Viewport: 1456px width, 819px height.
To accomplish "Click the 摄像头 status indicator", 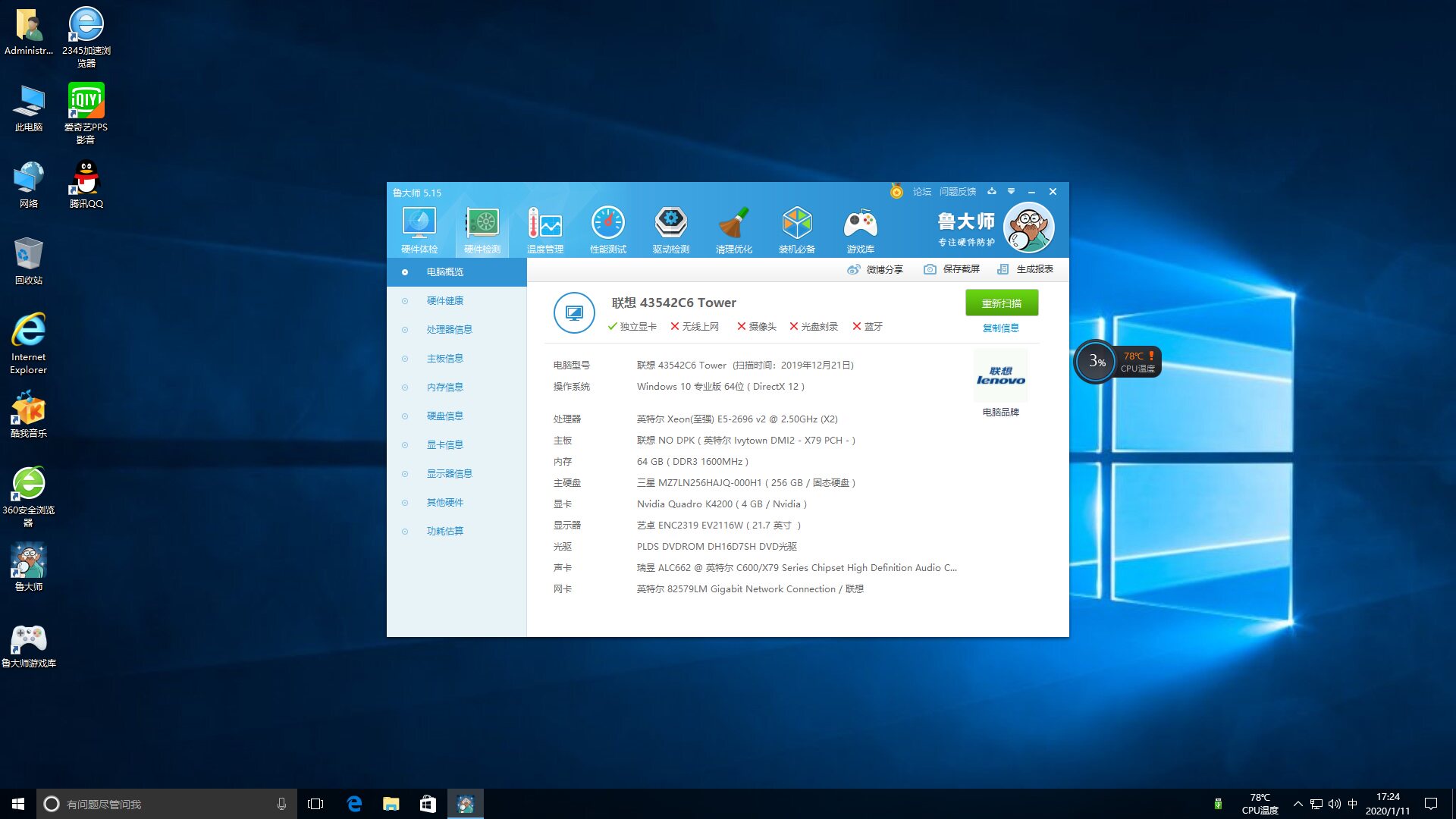I will point(757,327).
